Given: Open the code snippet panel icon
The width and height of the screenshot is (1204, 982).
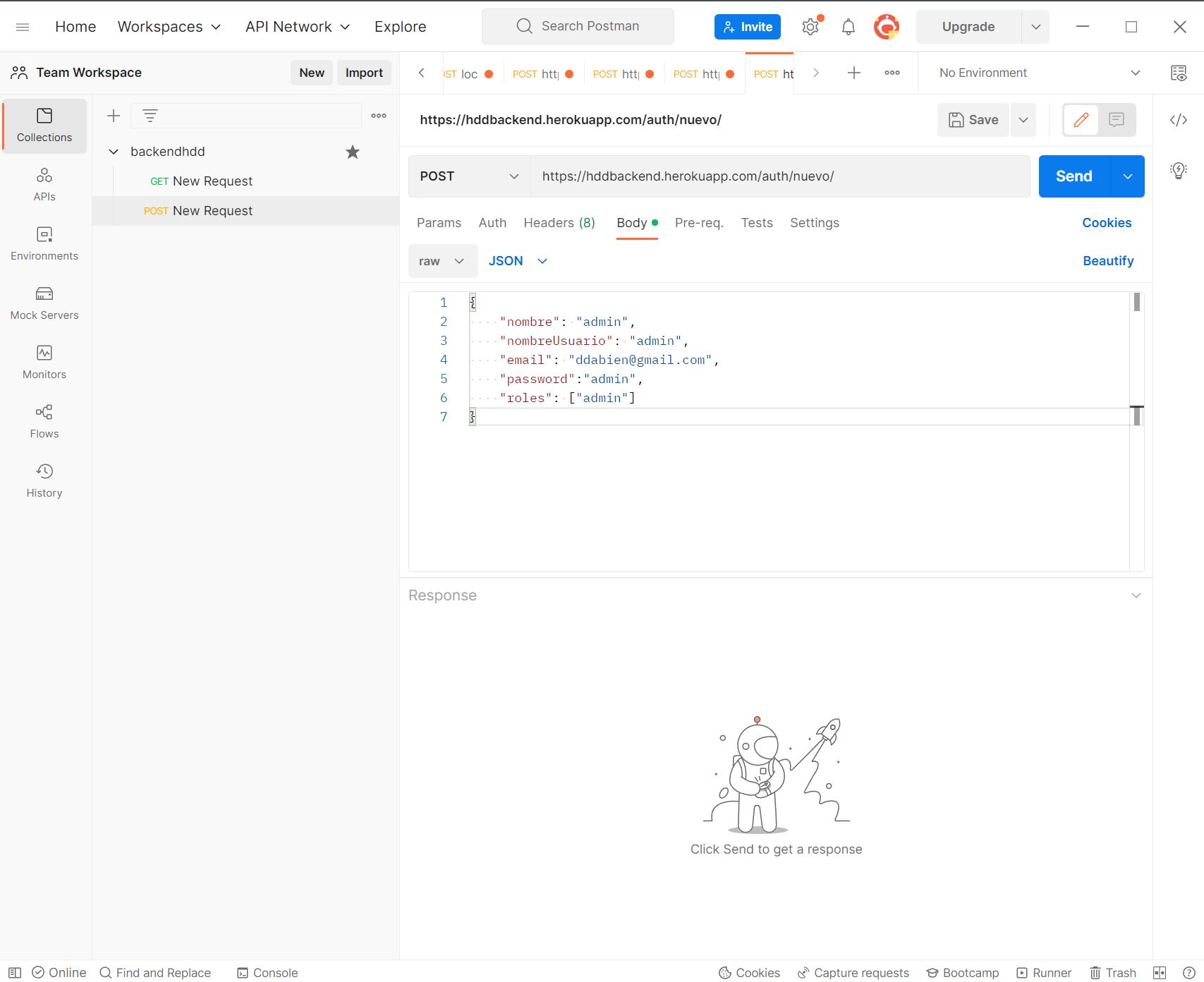Looking at the screenshot, I should pyautogui.click(x=1179, y=120).
